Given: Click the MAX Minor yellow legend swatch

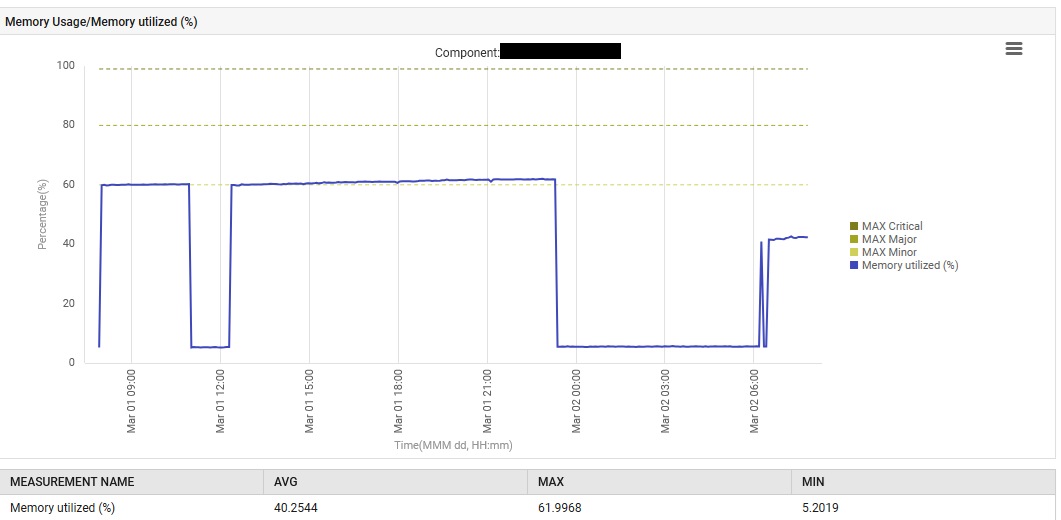Looking at the screenshot, I should 854,252.
